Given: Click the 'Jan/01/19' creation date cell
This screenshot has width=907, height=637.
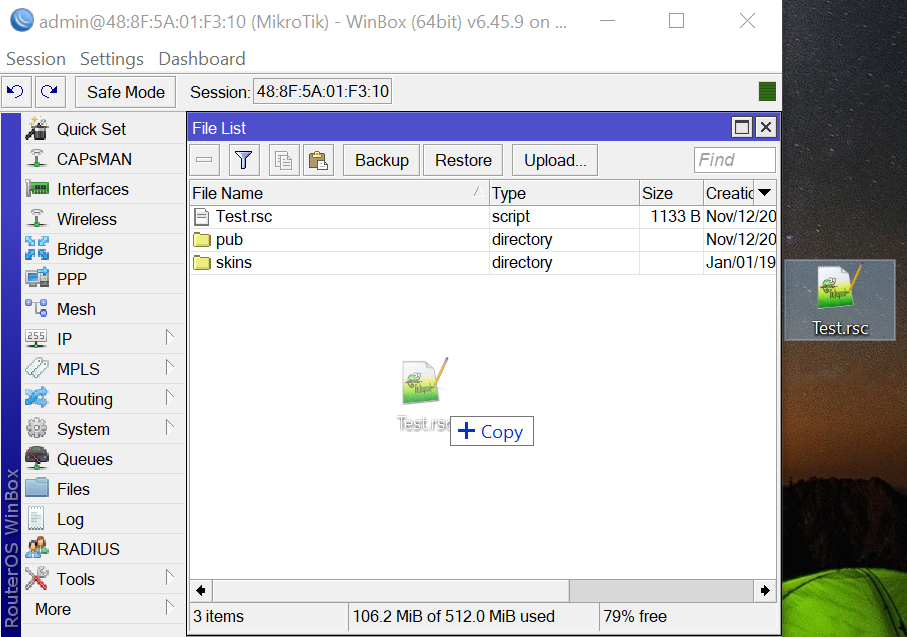Looking at the screenshot, I should pos(740,263).
